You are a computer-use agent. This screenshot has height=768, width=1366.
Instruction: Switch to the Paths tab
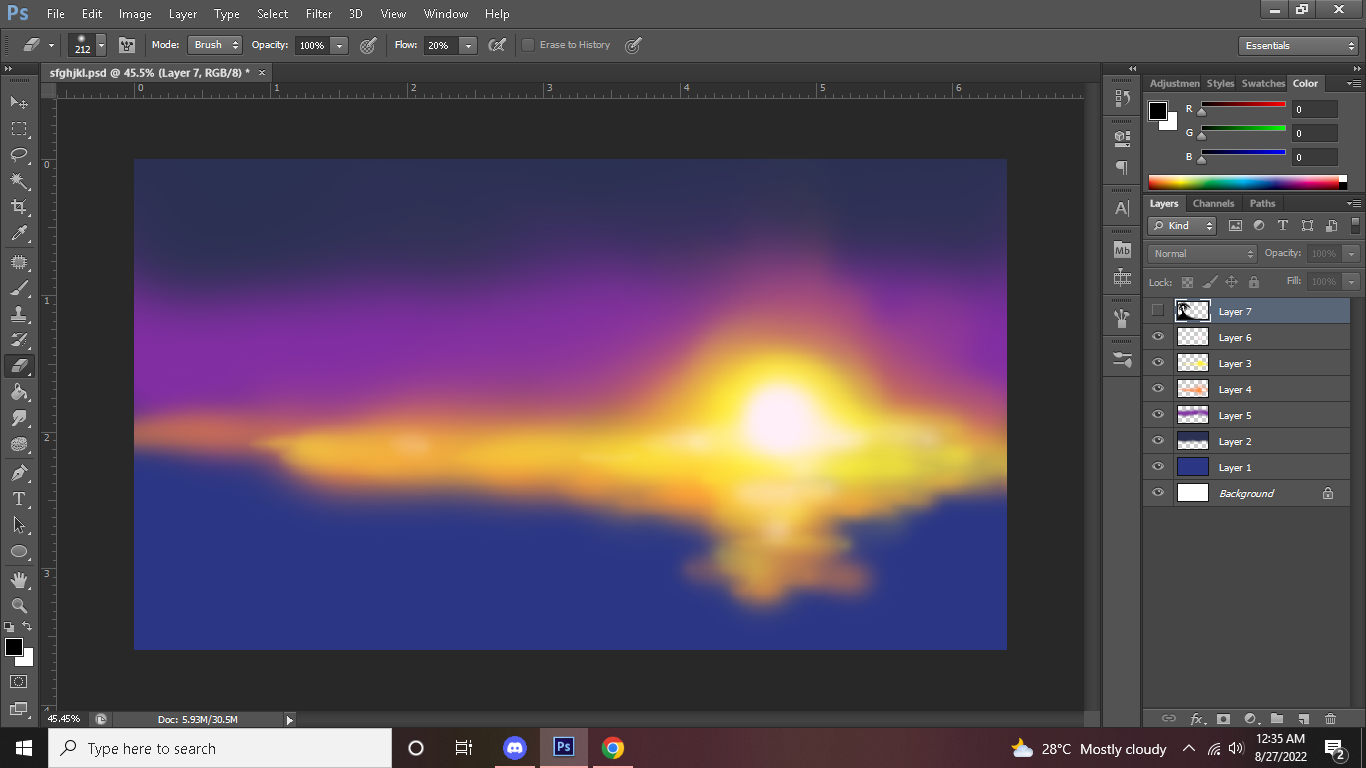tap(1263, 203)
